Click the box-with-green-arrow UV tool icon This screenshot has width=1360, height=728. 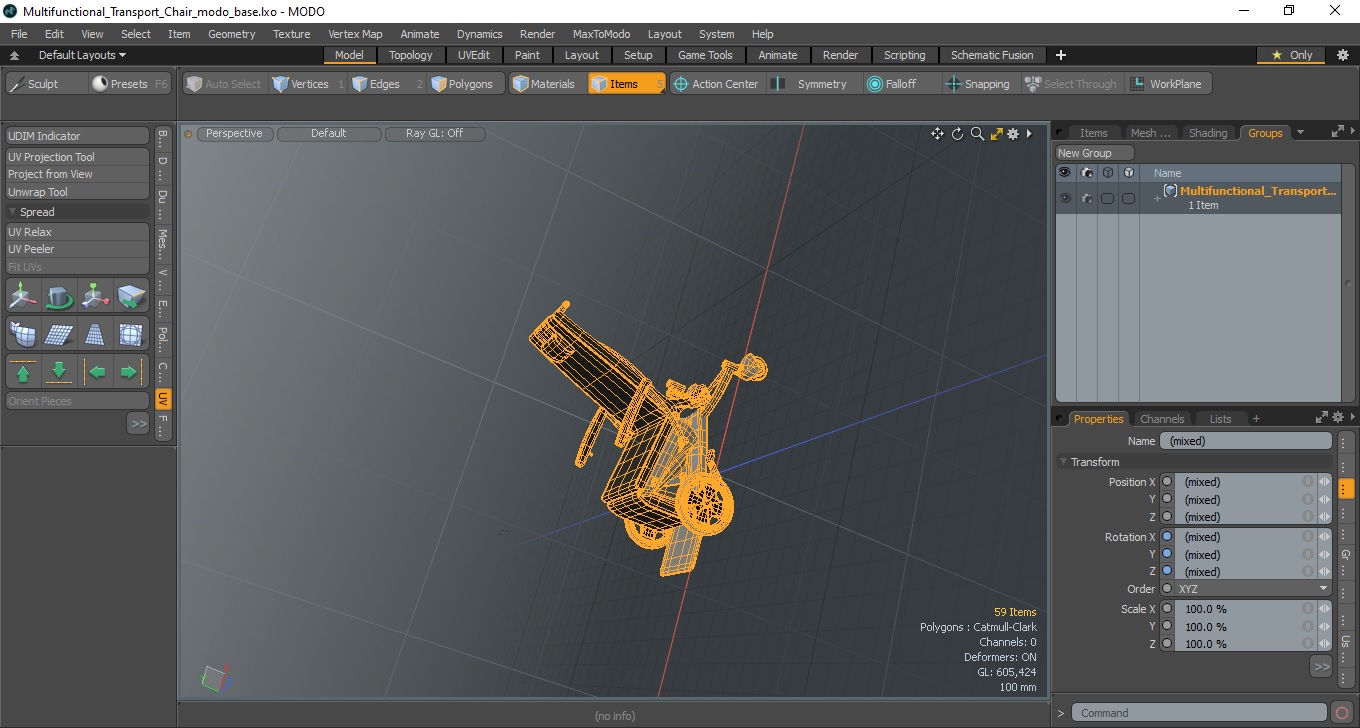coord(131,296)
